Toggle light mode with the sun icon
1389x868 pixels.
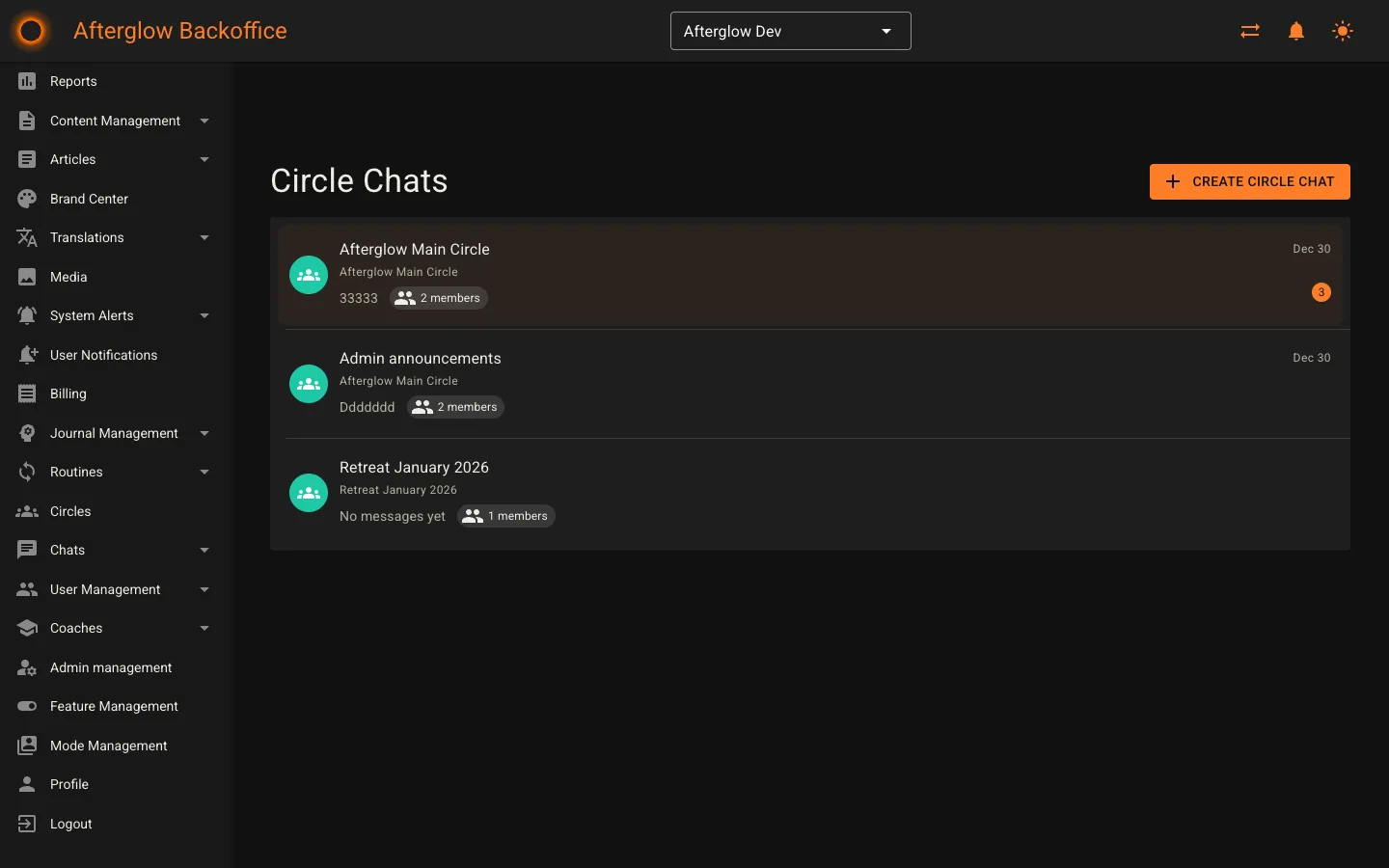click(x=1342, y=30)
